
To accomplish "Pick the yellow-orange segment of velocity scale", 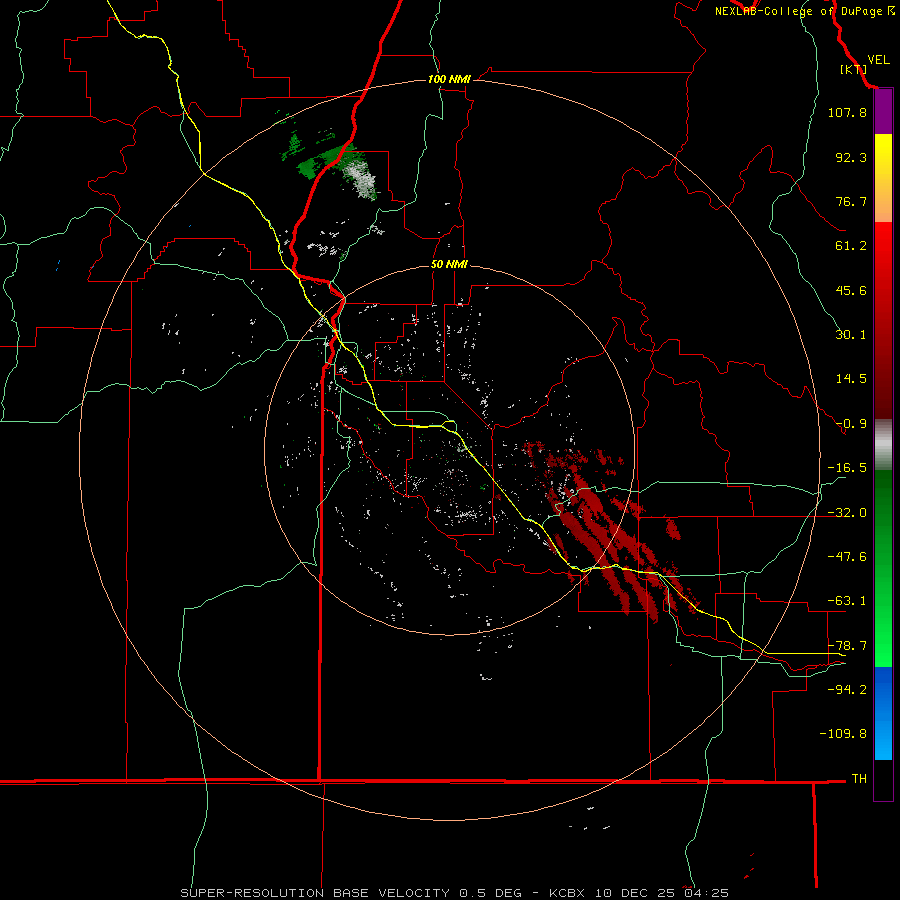I will pos(883,178).
